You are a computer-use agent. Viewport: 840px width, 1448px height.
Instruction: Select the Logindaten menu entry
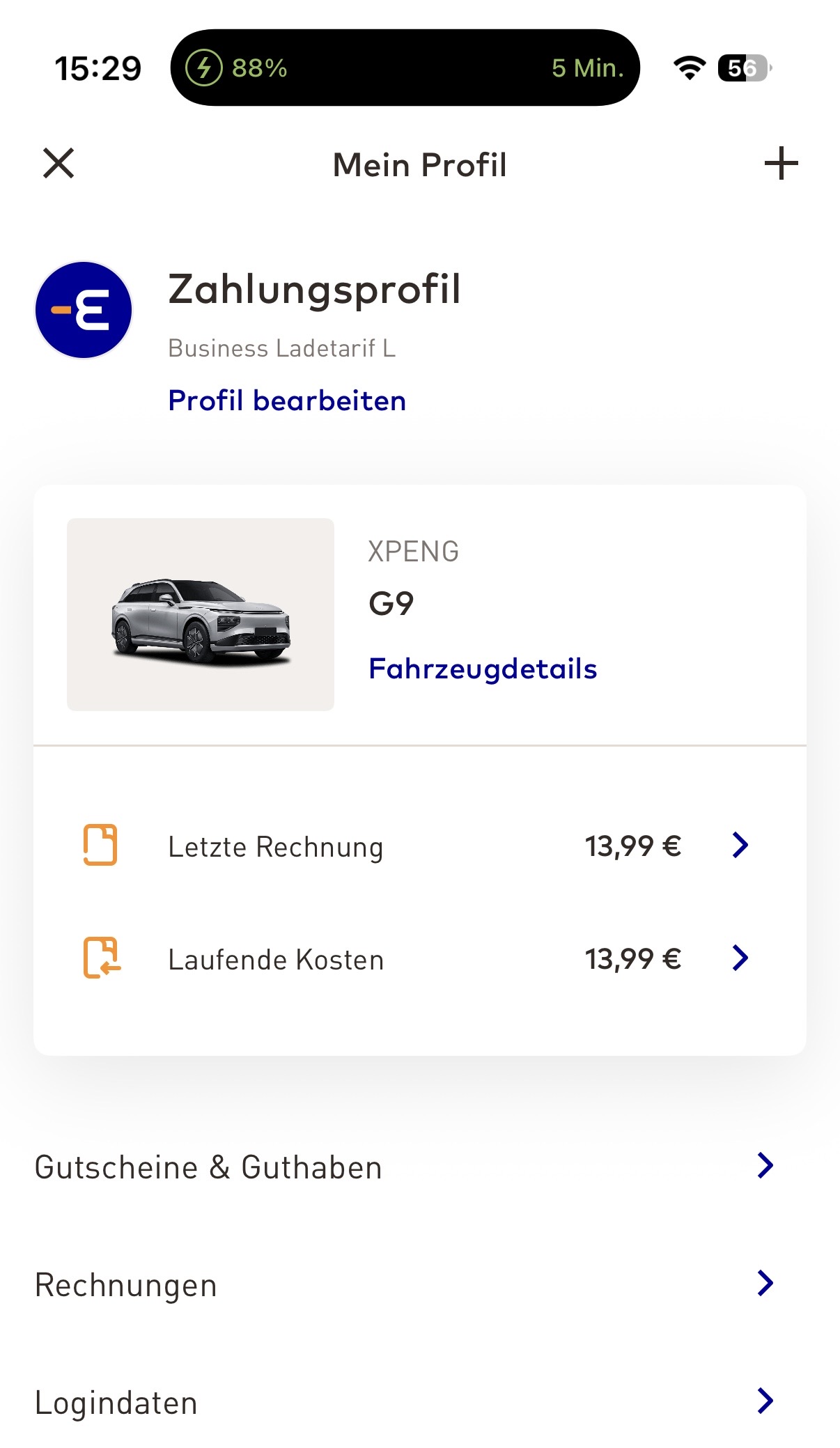tap(116, 1403)
